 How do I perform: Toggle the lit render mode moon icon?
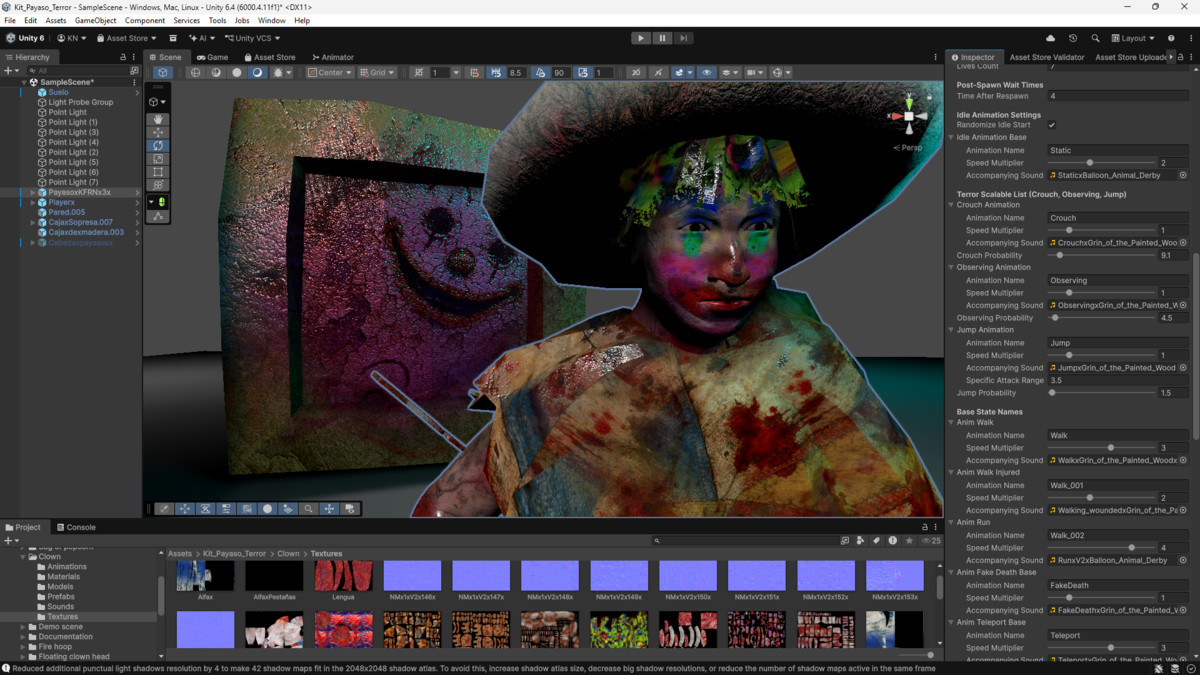click(x=258, y=72)
